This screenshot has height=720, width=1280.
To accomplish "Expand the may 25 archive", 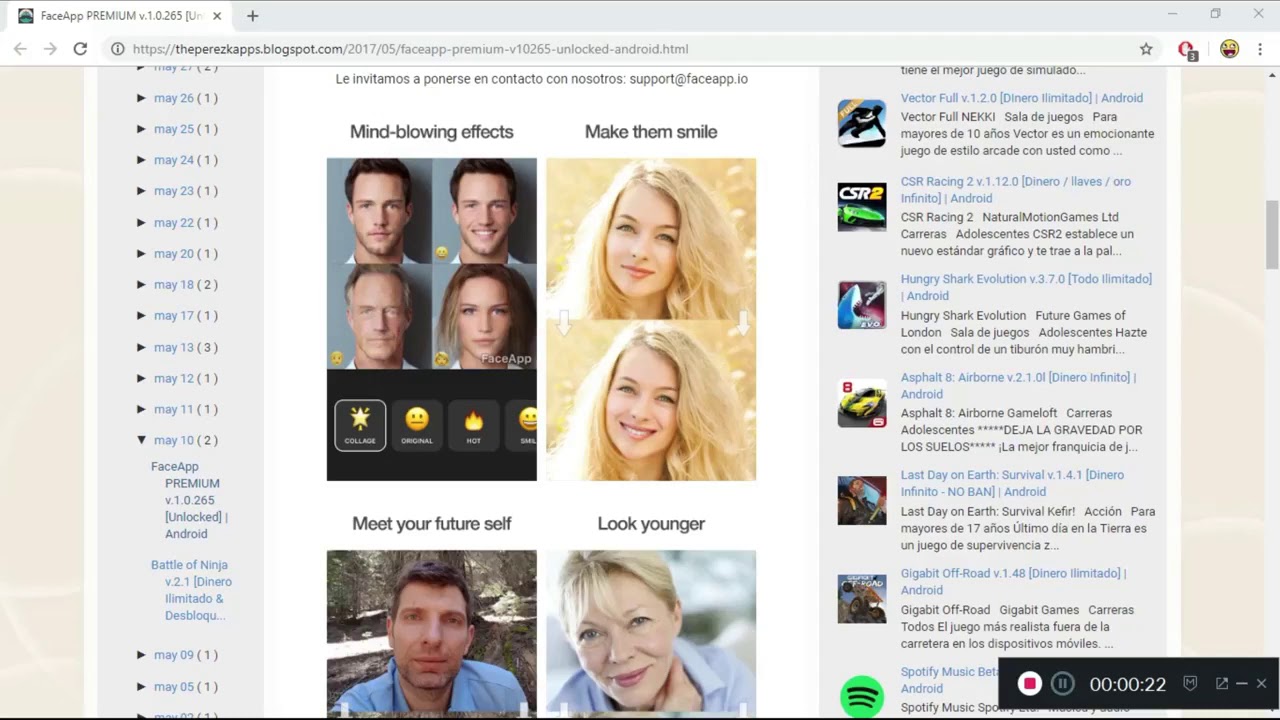I will [x=141, y=129].
